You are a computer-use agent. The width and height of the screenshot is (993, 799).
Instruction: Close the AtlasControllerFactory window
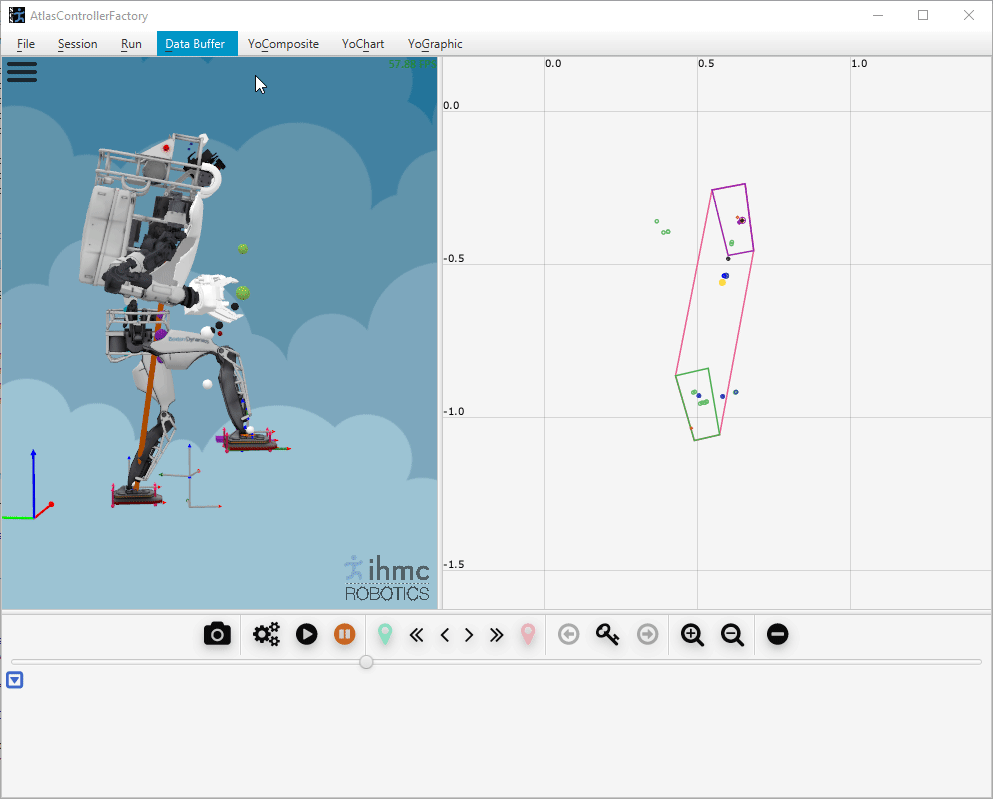pyautogui.click(x=968, y=15)
